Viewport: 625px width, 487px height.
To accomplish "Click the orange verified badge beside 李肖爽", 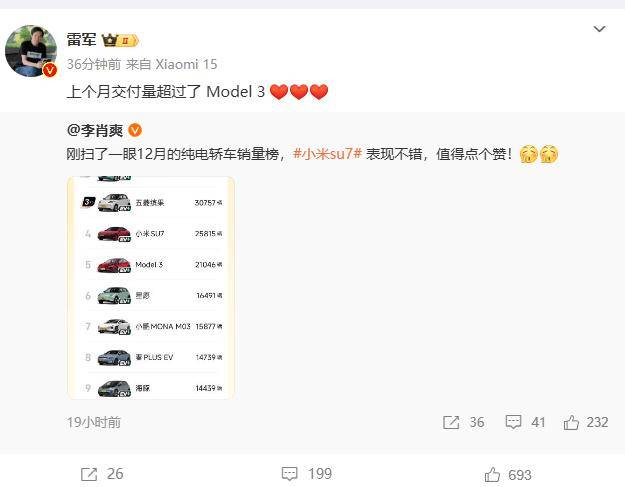I will [135, 130].
